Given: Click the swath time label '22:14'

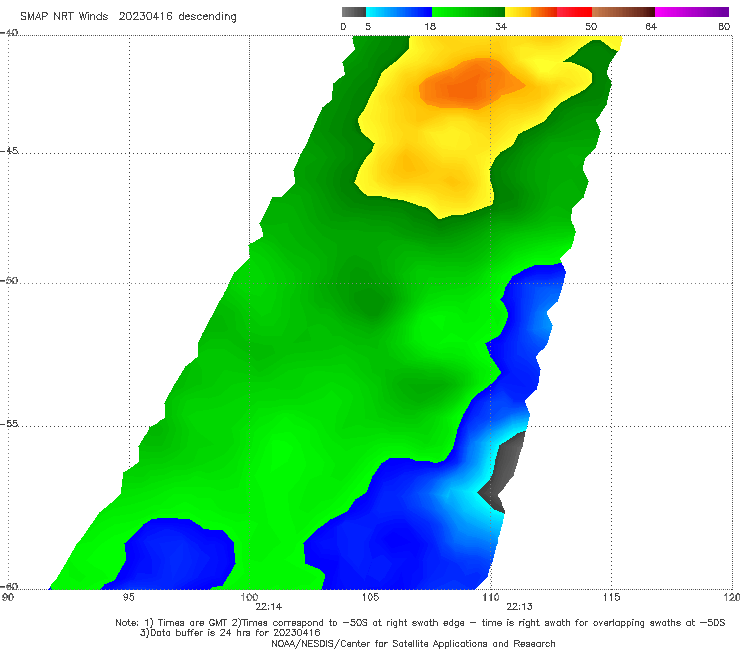Looking at the screenshot, I should 269,607.
